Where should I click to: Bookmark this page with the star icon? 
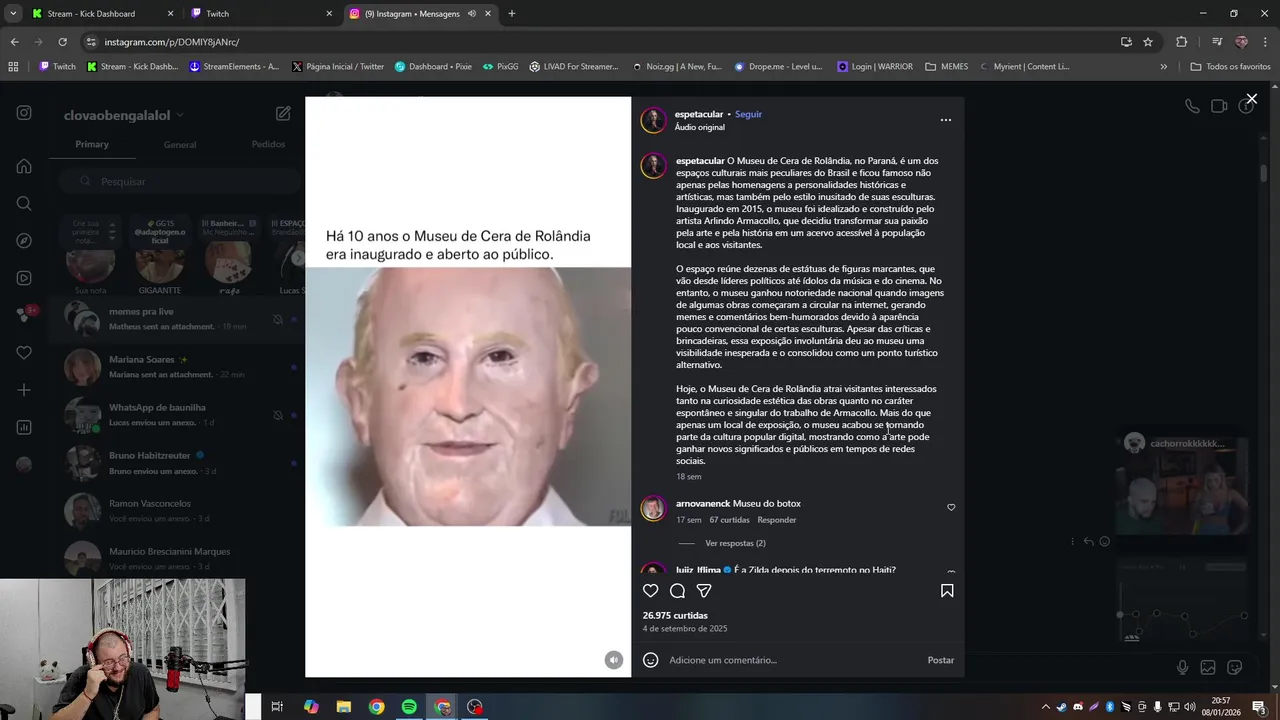(x=1148, y=42)
